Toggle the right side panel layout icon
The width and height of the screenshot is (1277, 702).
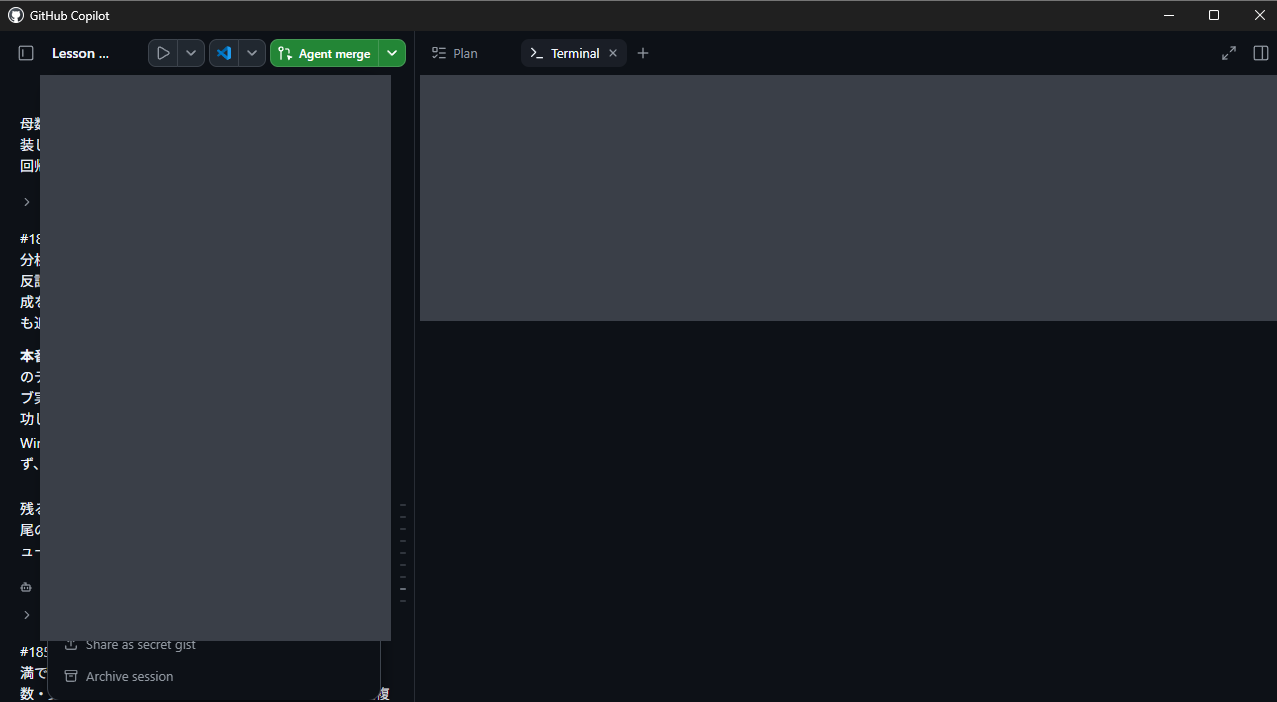coord(1260,53)
